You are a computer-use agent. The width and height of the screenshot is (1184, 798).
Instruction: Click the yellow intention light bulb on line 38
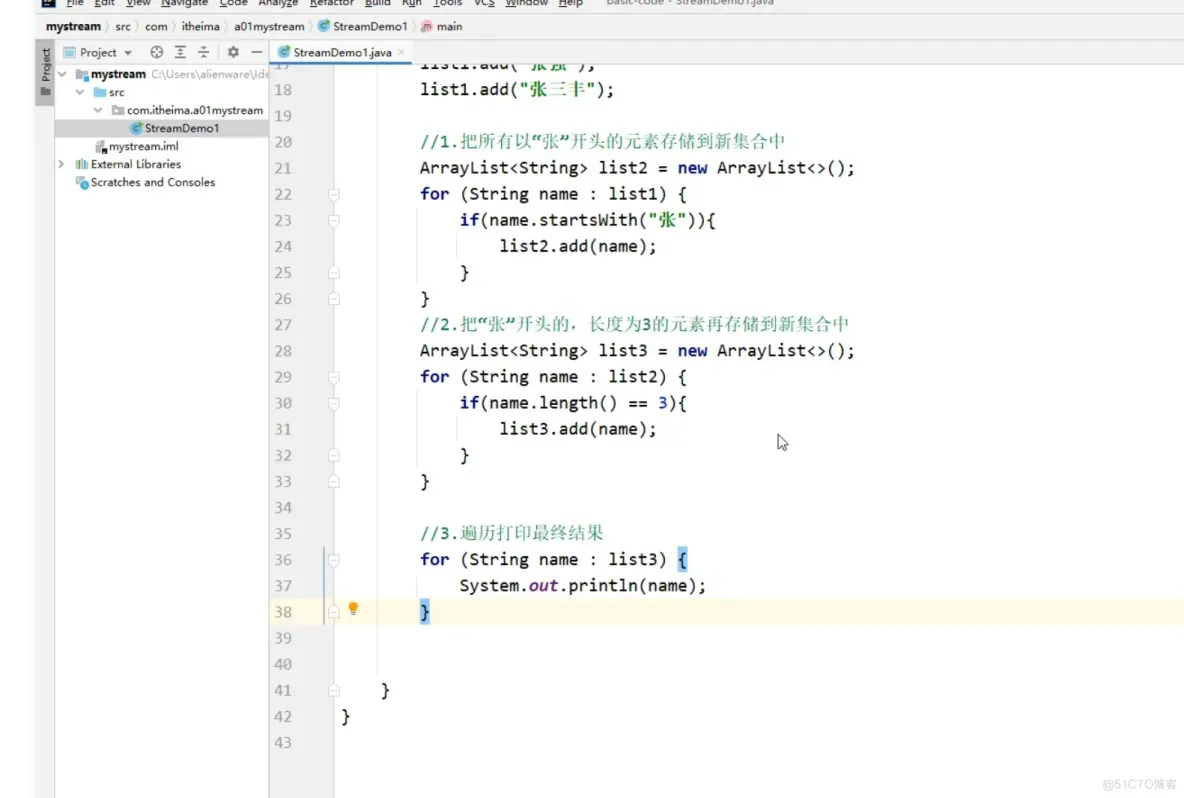pyautogui.click(x=353, y=609)
